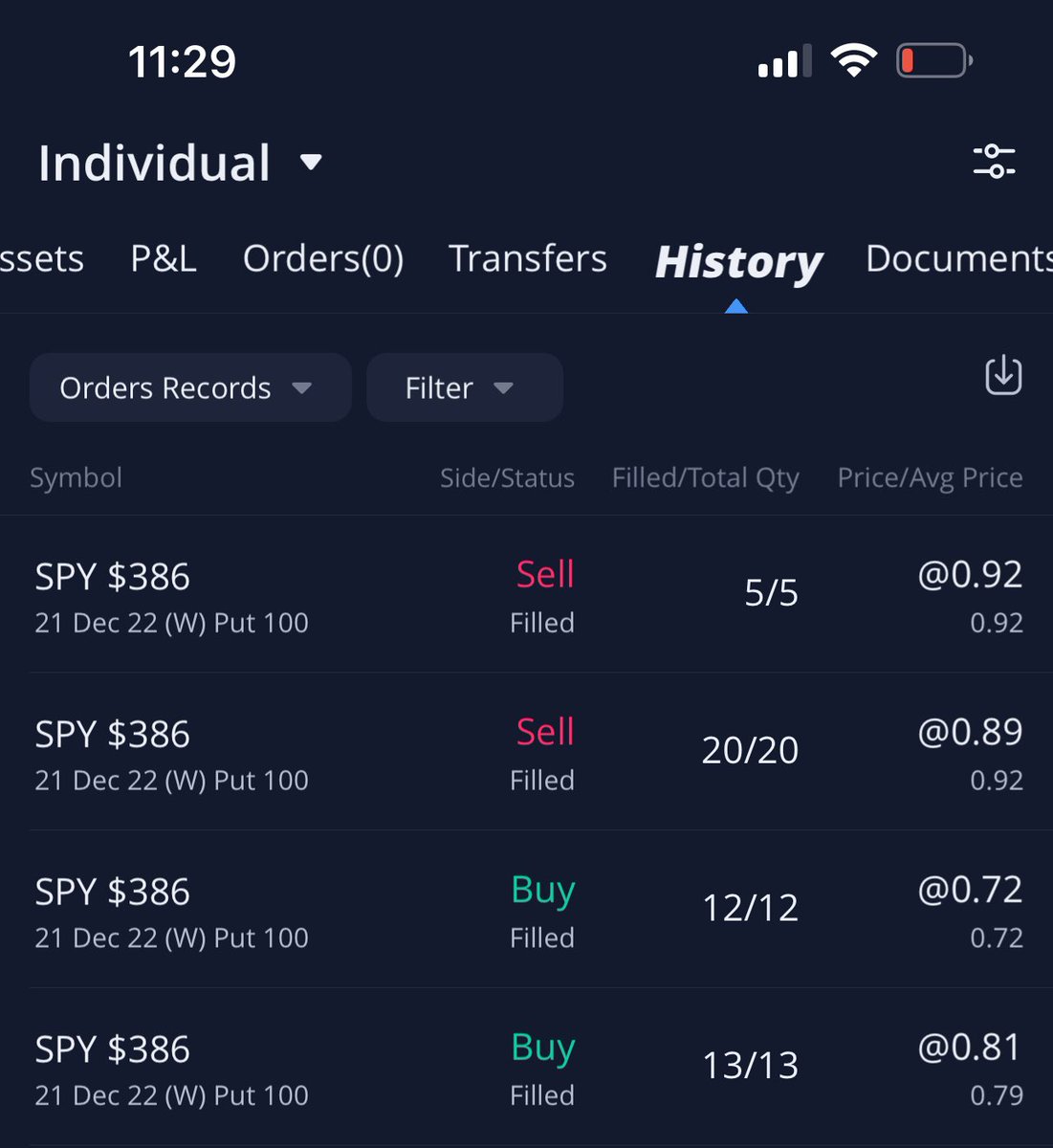Open the SPY $386 order with 5/5 quantity
Viewport: 1053px width, 1148px height.
(x=526, y=595)
